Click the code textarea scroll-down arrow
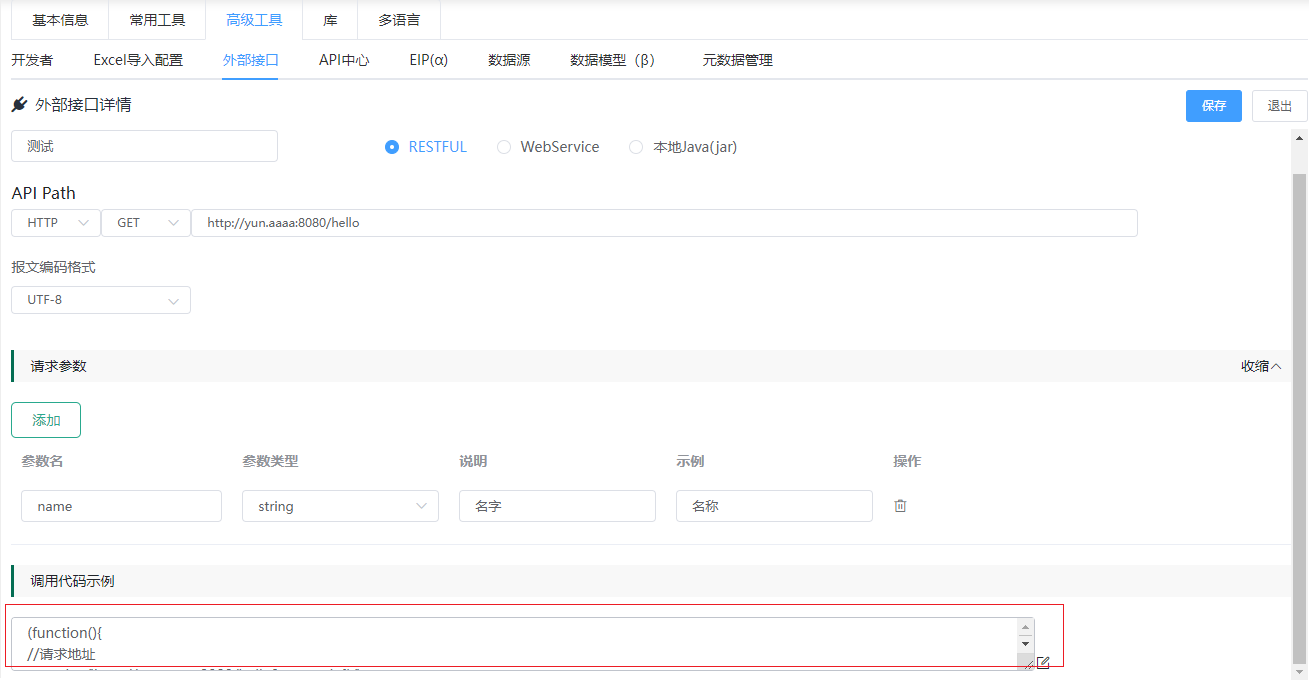The height and width of the screenshot is (680, 1309). (1025, 644)
